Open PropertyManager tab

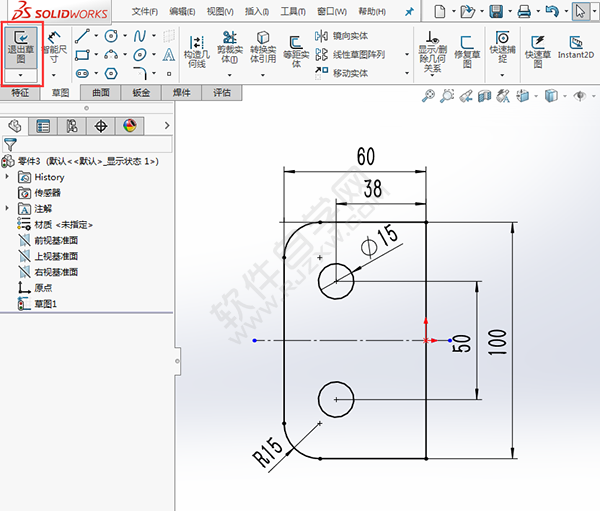click(43, 126)
